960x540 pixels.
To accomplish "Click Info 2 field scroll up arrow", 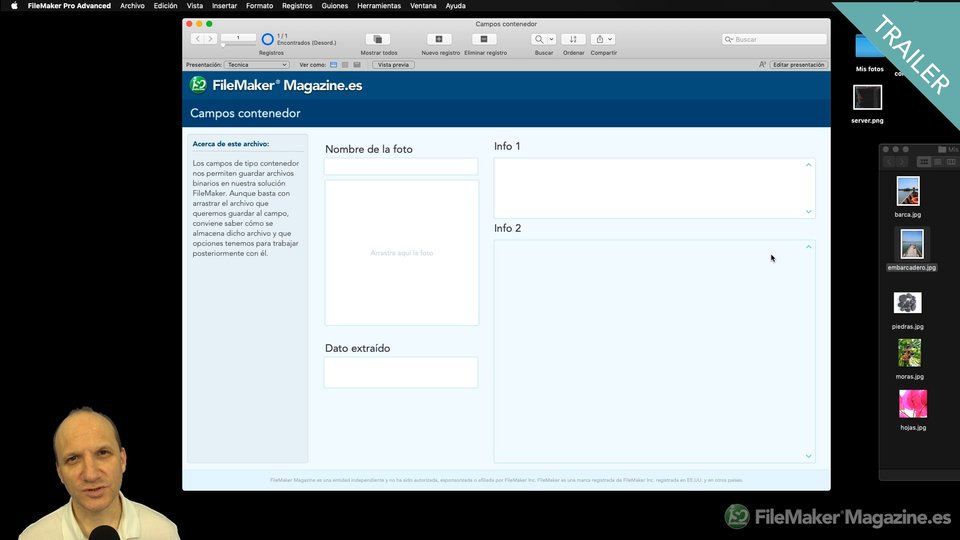I will 808,247.
